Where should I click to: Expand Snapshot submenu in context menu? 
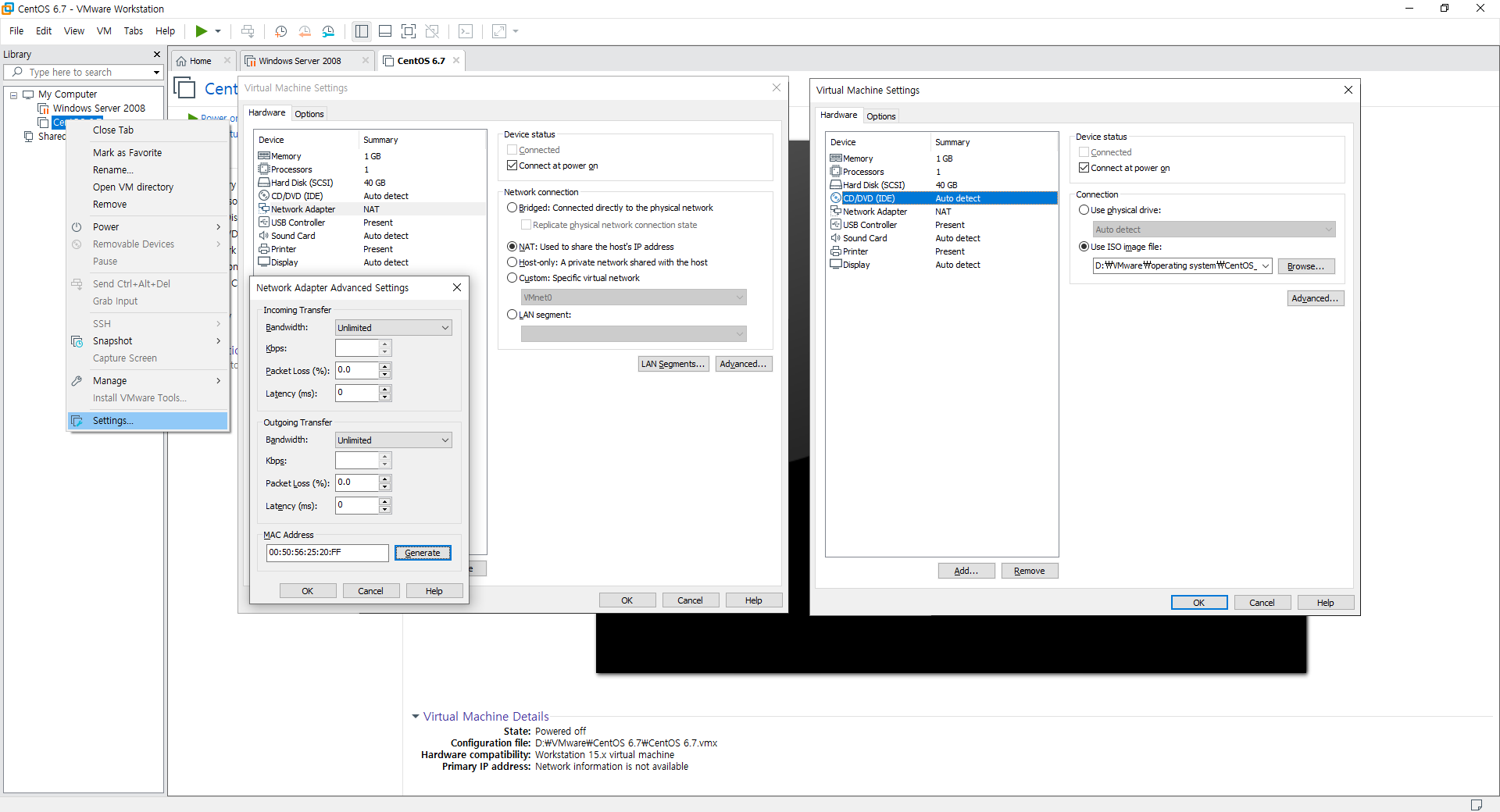148,341
